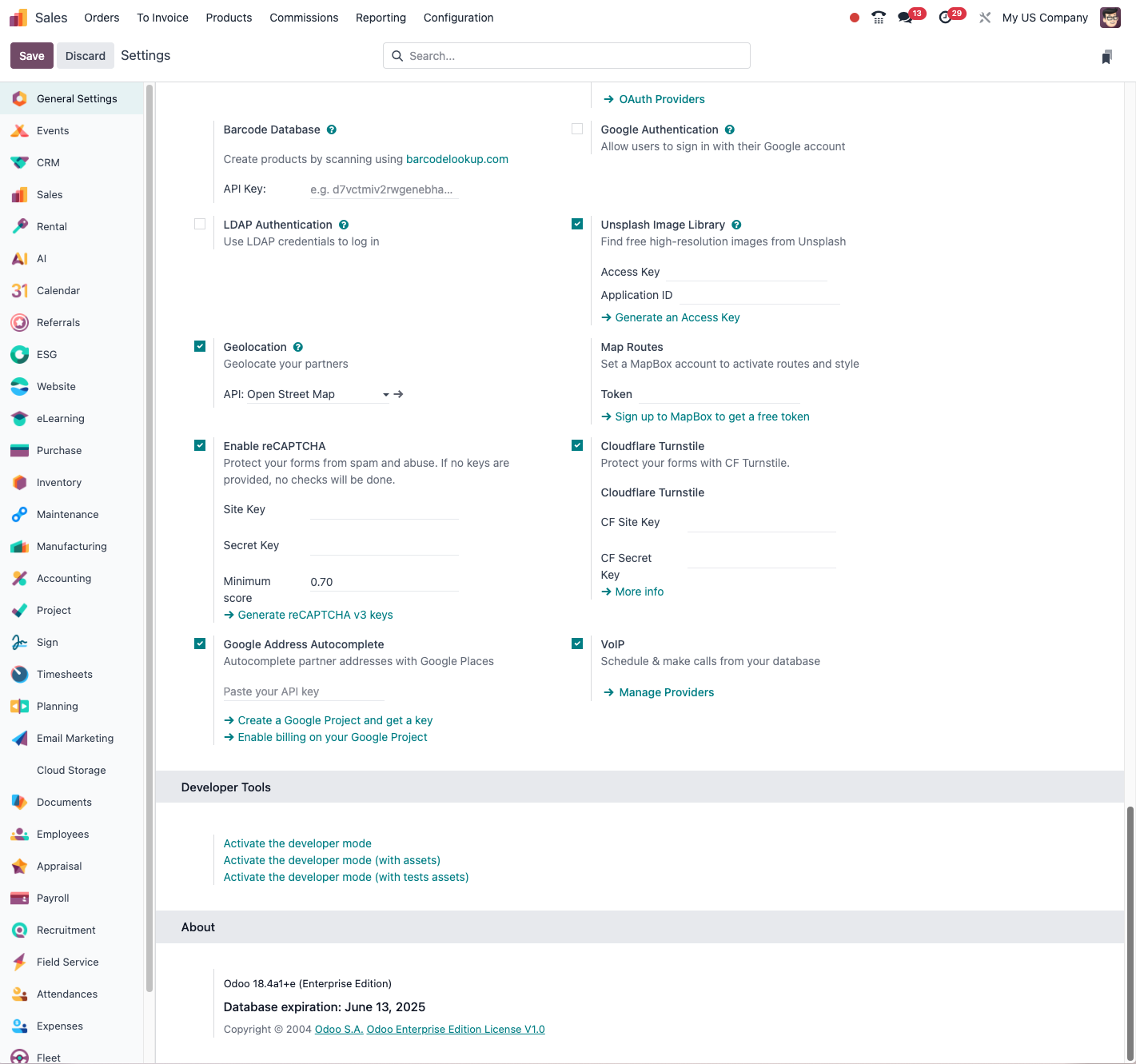
Task: Open the Configuration menu
Action: pos(458,18)
